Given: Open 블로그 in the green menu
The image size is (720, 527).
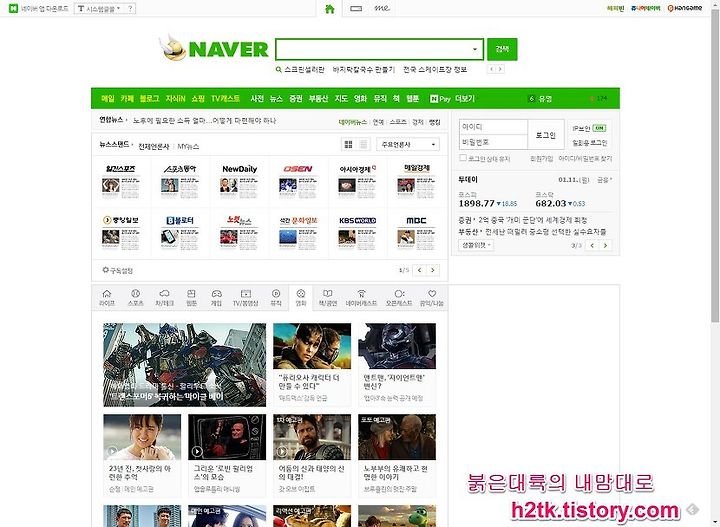Looking at the screenshot, I should [x=149, y=98].
